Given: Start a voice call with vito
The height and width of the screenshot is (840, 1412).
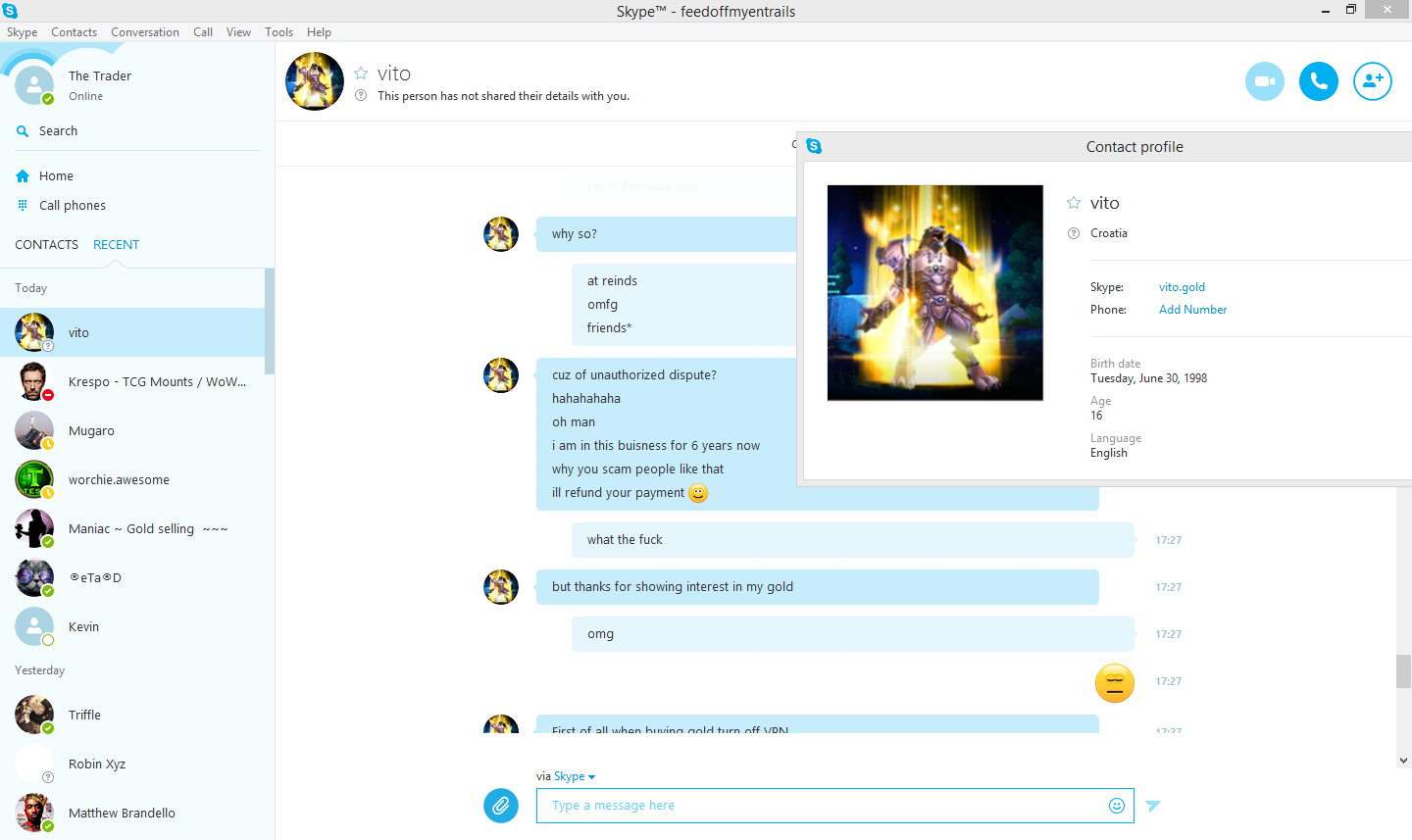Looking at the screenshot, I should 1319,81.
